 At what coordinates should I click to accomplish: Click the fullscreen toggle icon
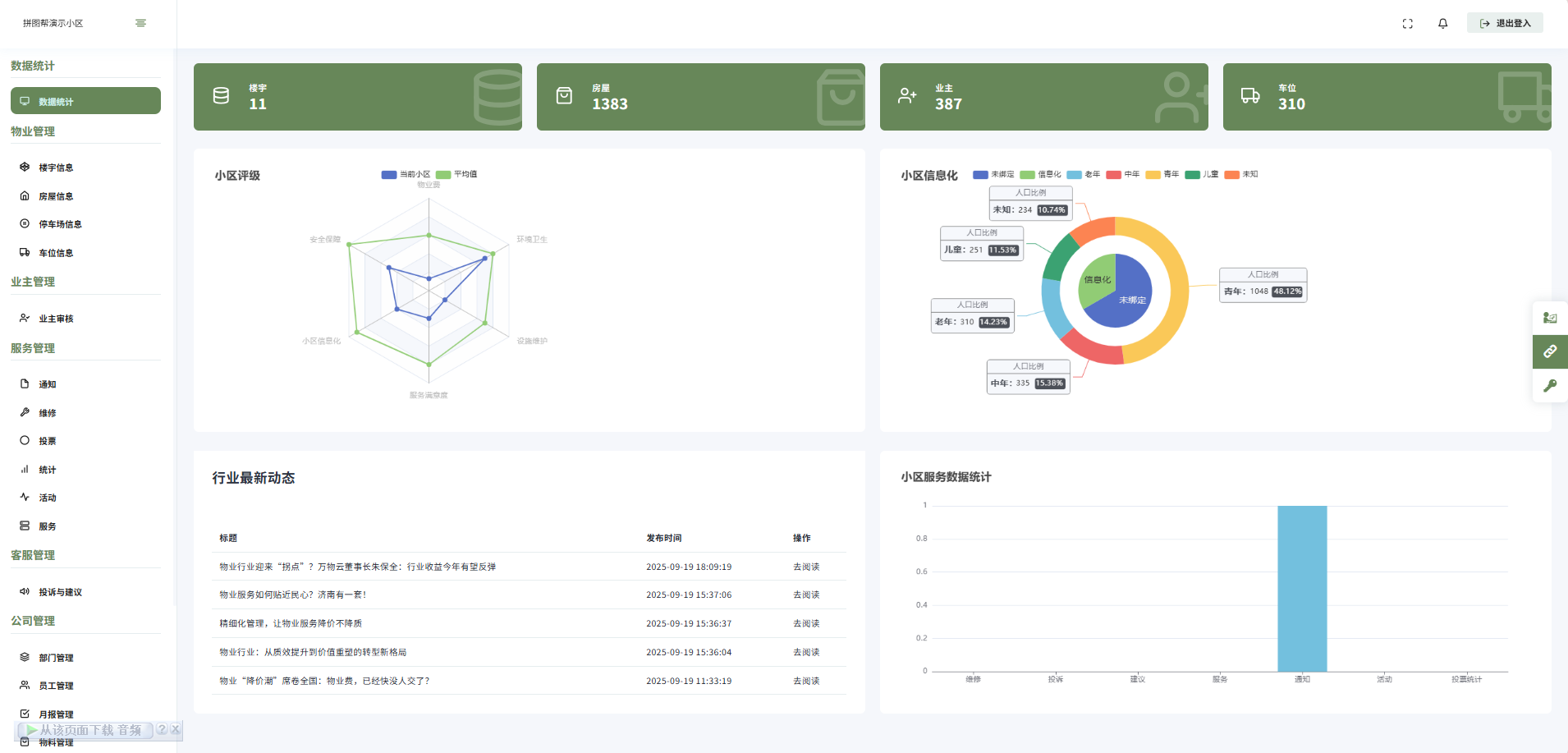click(x=1407, y=24)
